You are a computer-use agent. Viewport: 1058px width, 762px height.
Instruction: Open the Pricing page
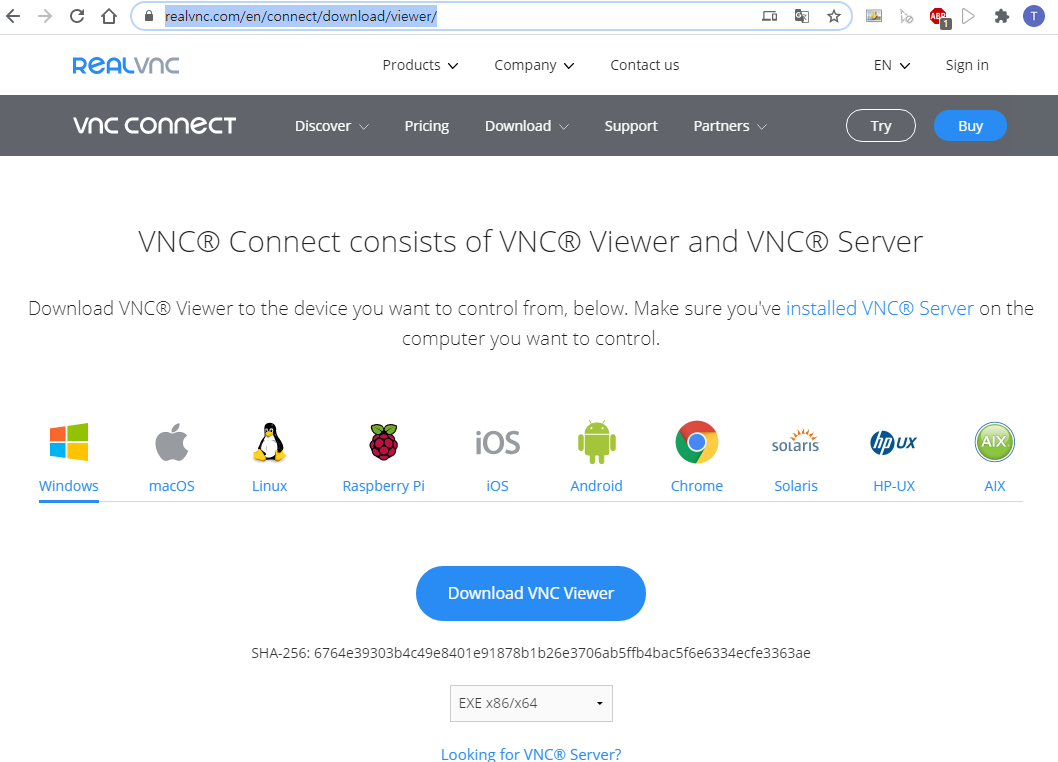(426, 126)
